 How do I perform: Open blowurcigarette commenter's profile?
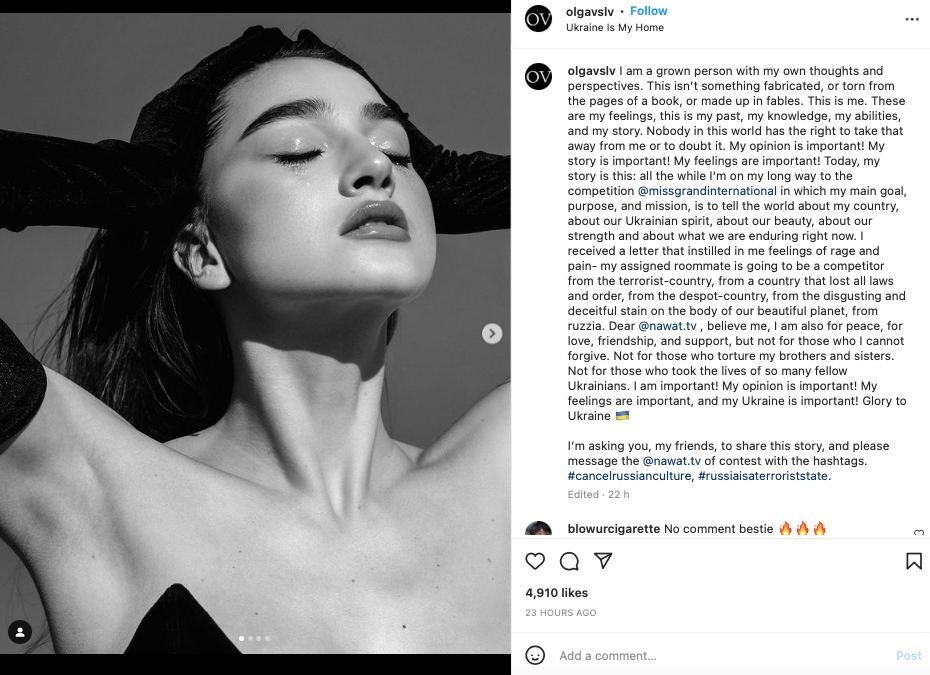[x=613, y=528]
